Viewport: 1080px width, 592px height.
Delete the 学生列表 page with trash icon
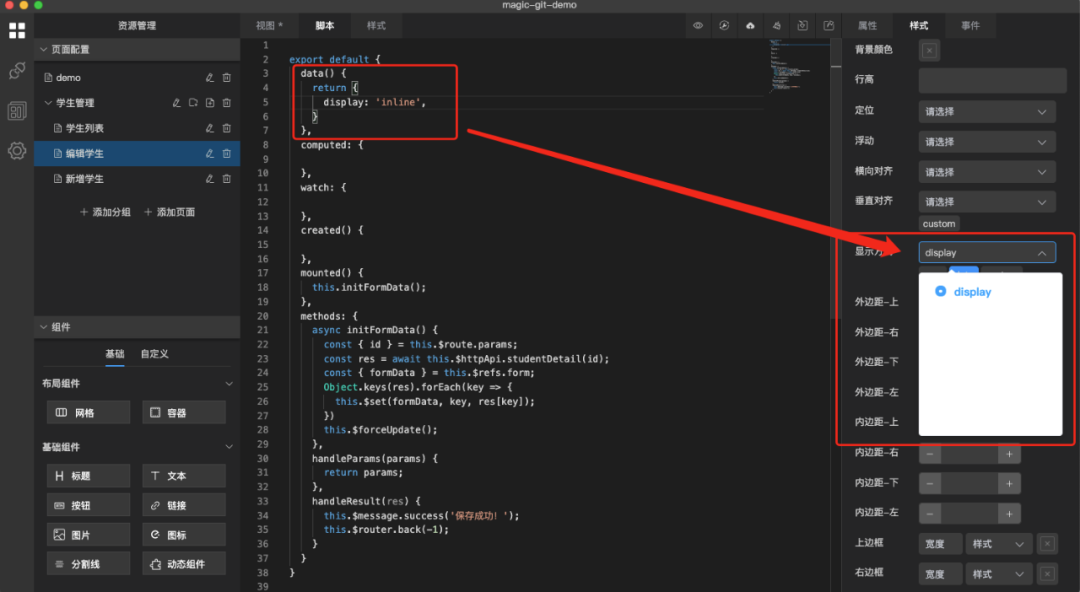(227, 128)
